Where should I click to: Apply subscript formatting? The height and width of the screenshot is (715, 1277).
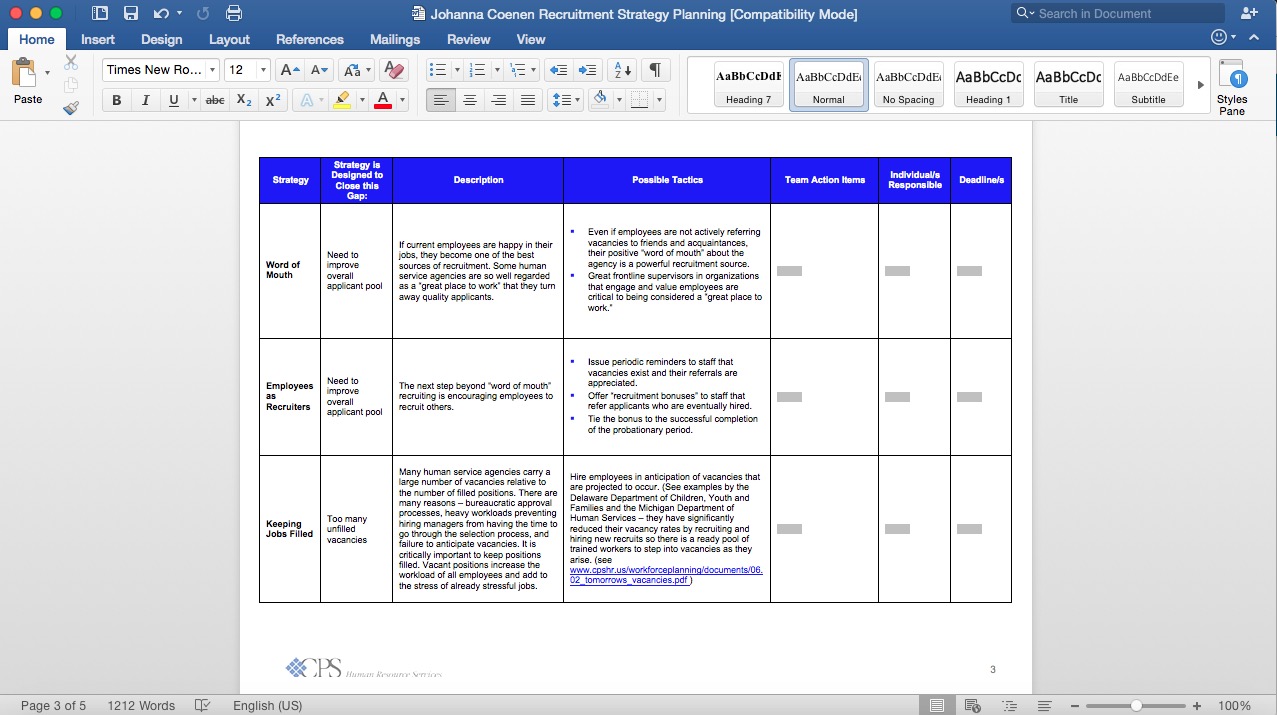[x=243, y=100]
